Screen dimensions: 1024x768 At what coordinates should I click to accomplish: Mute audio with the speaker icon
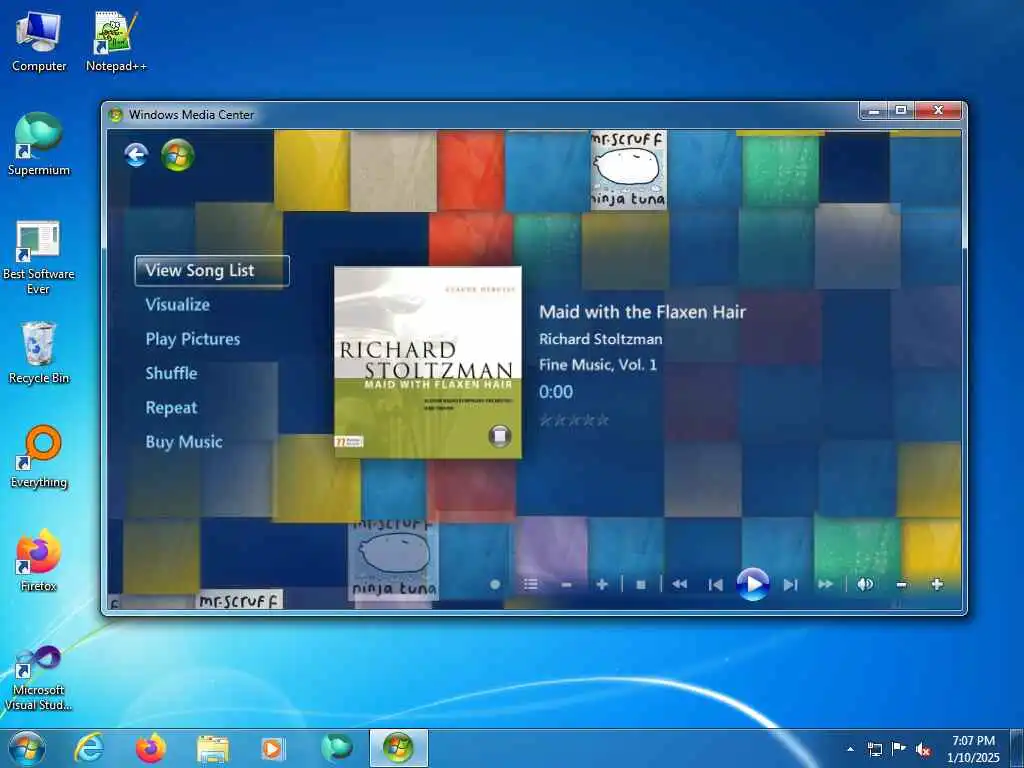pos(865,584)
